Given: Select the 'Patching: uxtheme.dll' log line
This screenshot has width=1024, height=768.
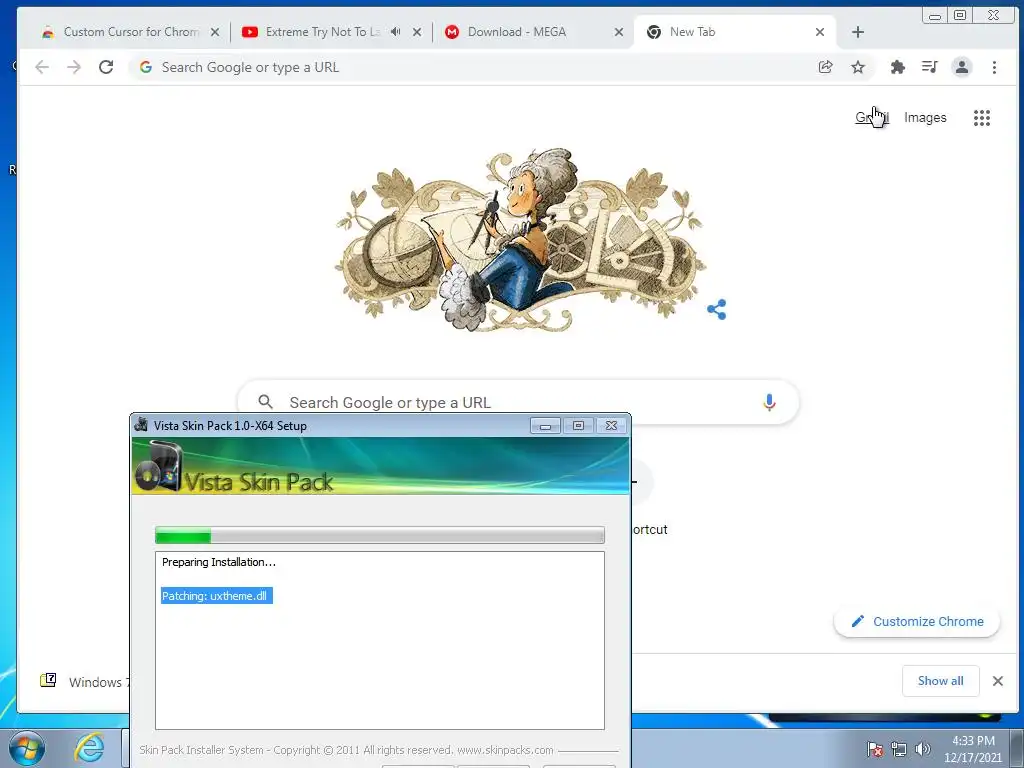Looking at the screenshot, I should (216, 596).
